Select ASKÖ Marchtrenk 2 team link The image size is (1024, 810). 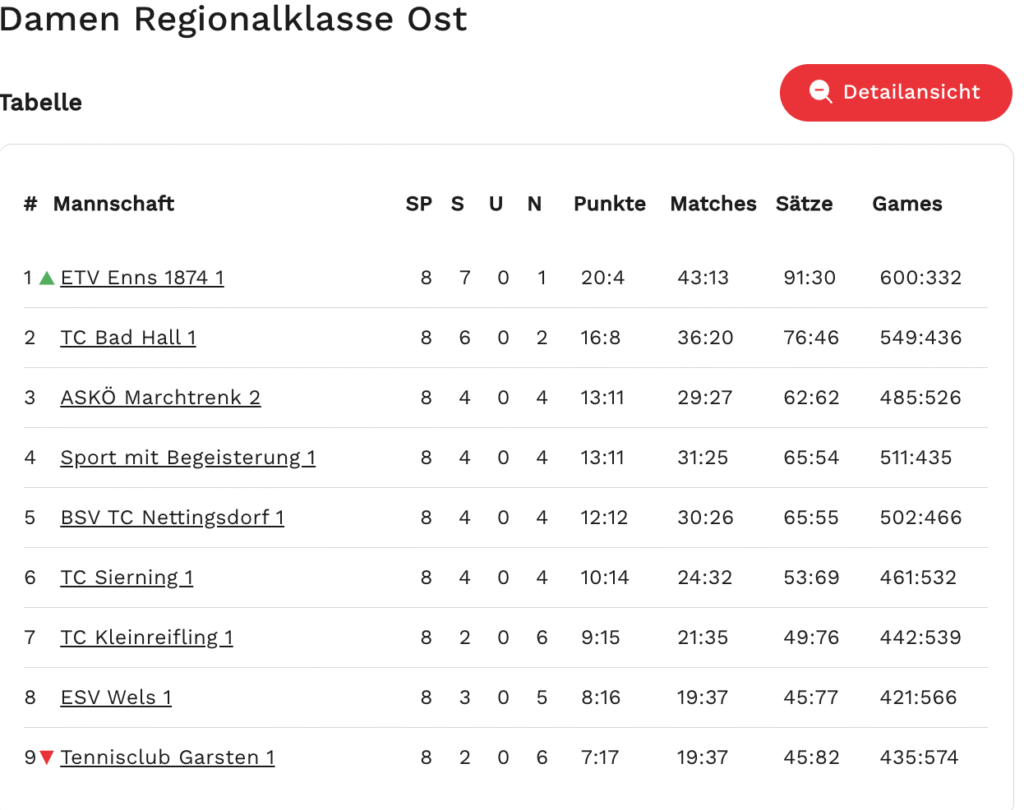160,397
